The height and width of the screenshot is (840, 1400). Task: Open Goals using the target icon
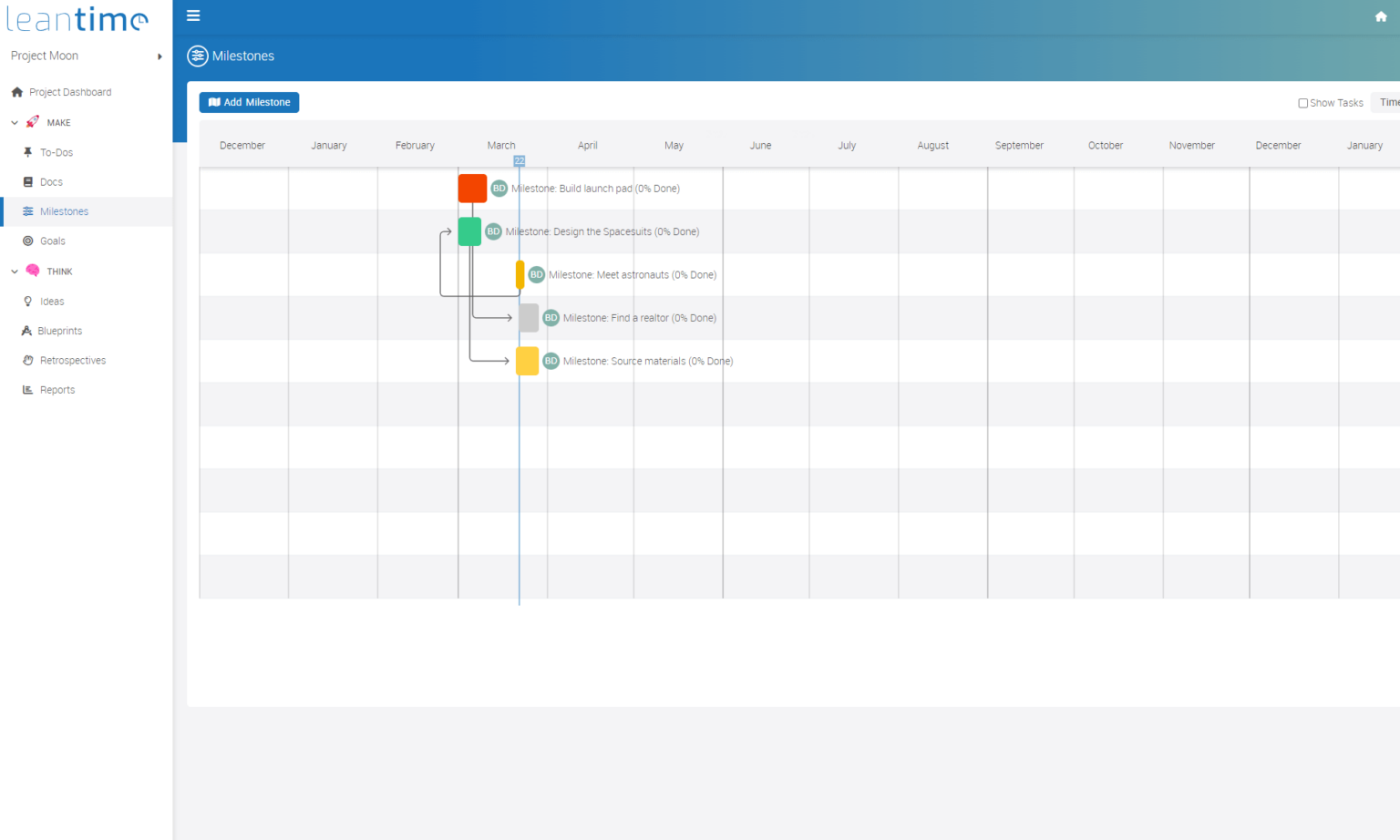(x=30, y=241)
